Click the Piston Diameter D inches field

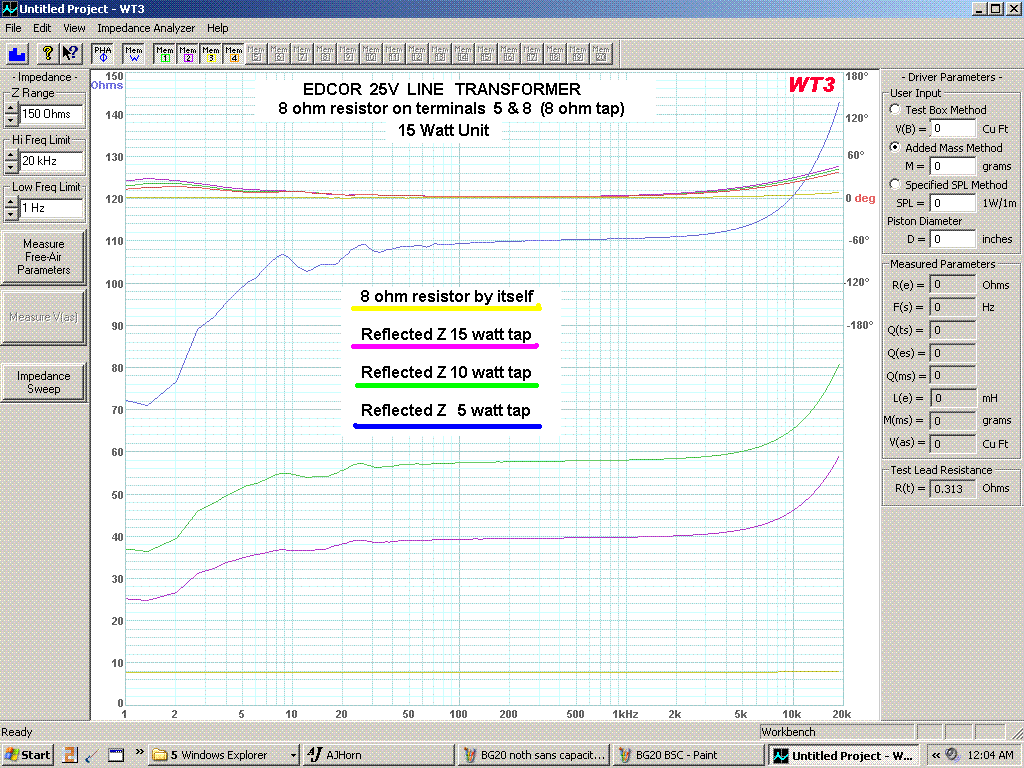[953, 239]
